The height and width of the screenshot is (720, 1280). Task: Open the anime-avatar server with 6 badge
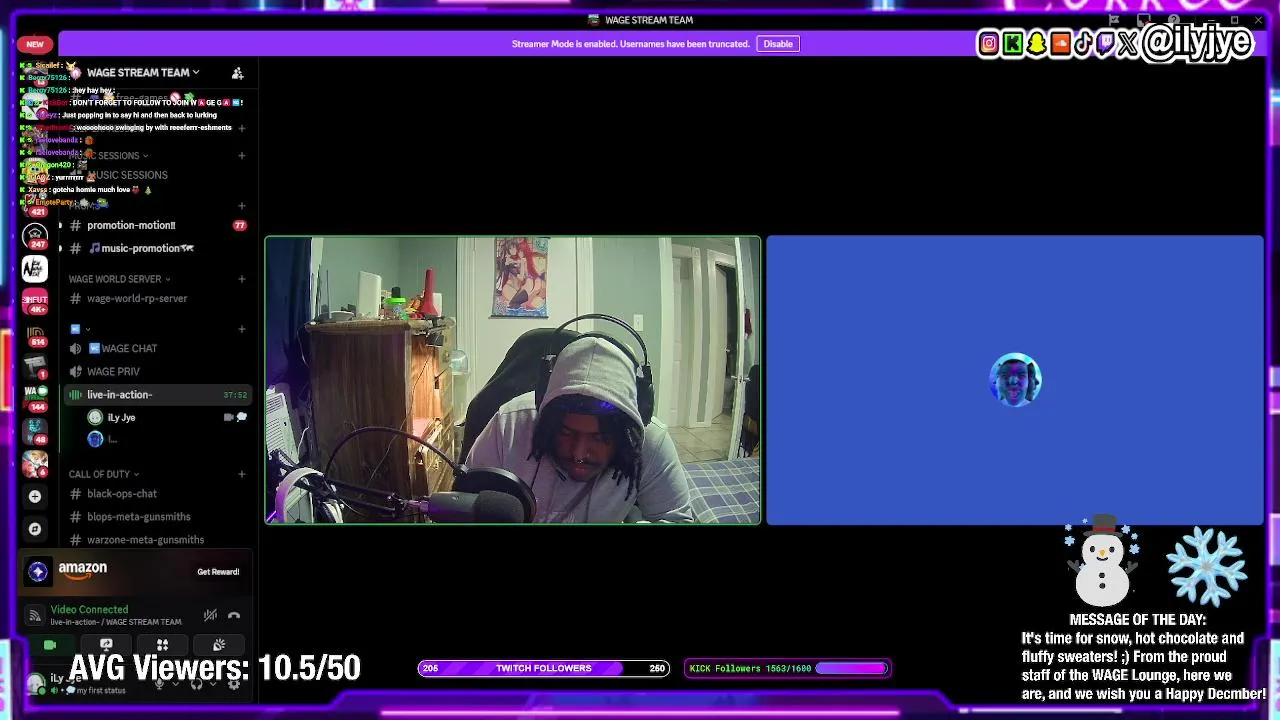pos(35,464)
